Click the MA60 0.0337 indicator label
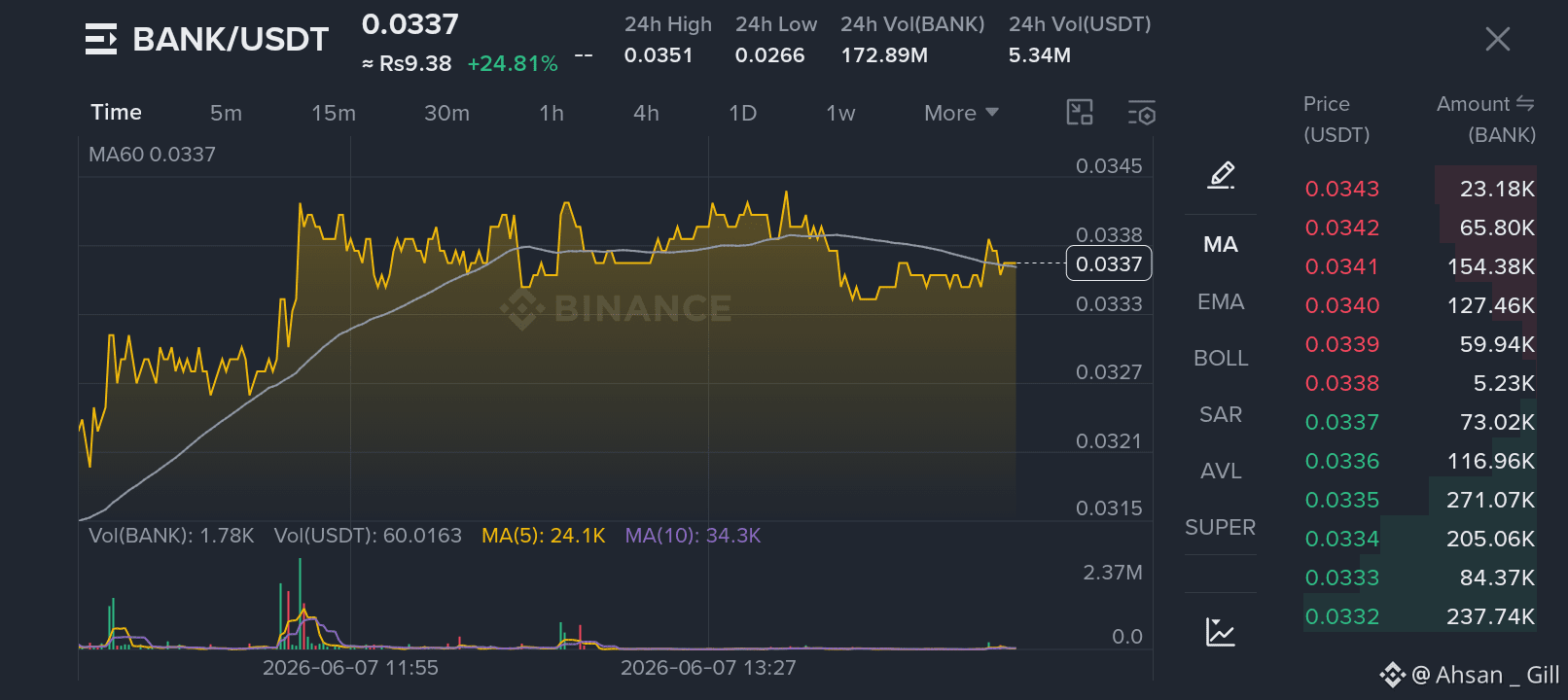 152,155
